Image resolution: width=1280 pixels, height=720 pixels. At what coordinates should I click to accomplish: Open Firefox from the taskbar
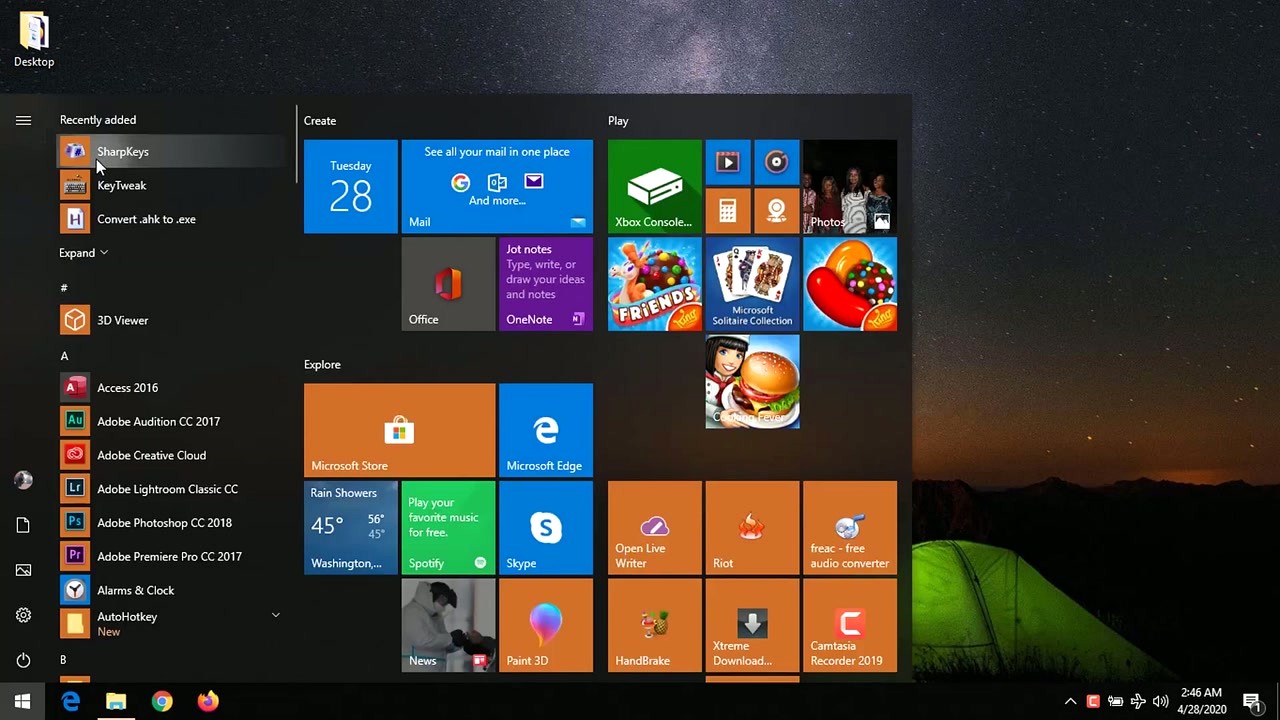point(208,702)
